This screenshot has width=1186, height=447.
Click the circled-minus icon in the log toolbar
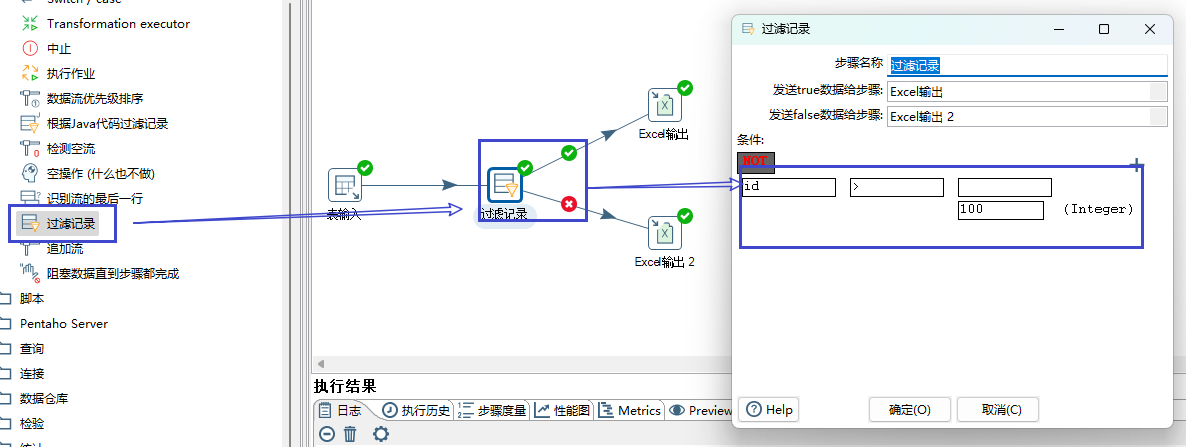pos(327,434)
